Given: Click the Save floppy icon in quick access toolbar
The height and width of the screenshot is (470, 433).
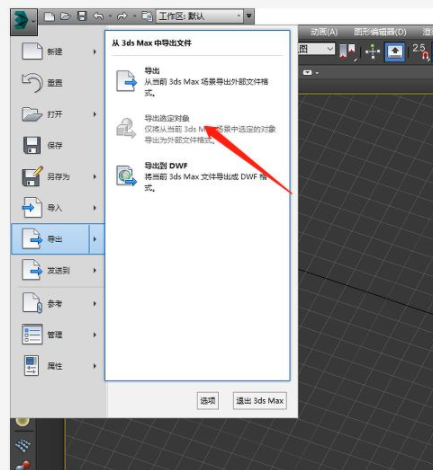Looking at the screenshot, I should [82, 16].
